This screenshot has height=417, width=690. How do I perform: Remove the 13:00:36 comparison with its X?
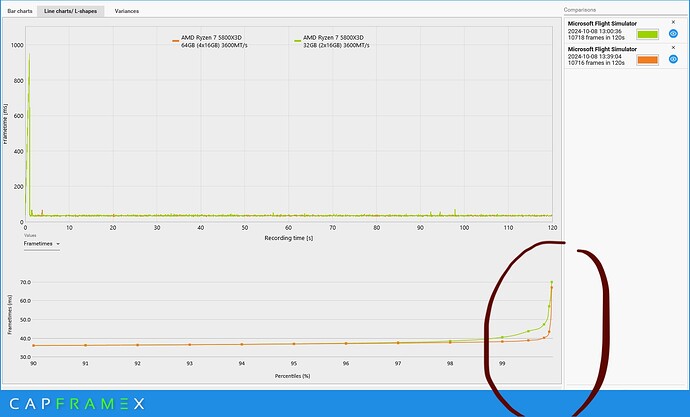point(673,22)
